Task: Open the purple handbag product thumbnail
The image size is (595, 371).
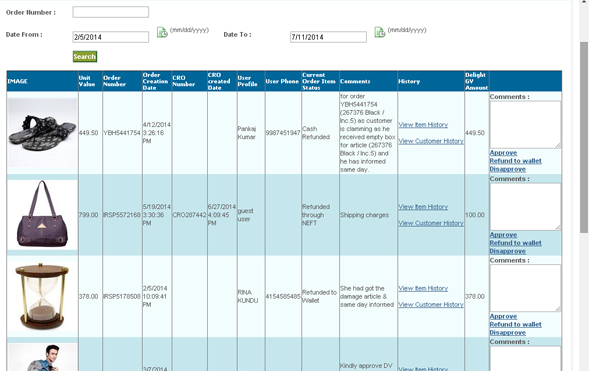Action: 42,214
